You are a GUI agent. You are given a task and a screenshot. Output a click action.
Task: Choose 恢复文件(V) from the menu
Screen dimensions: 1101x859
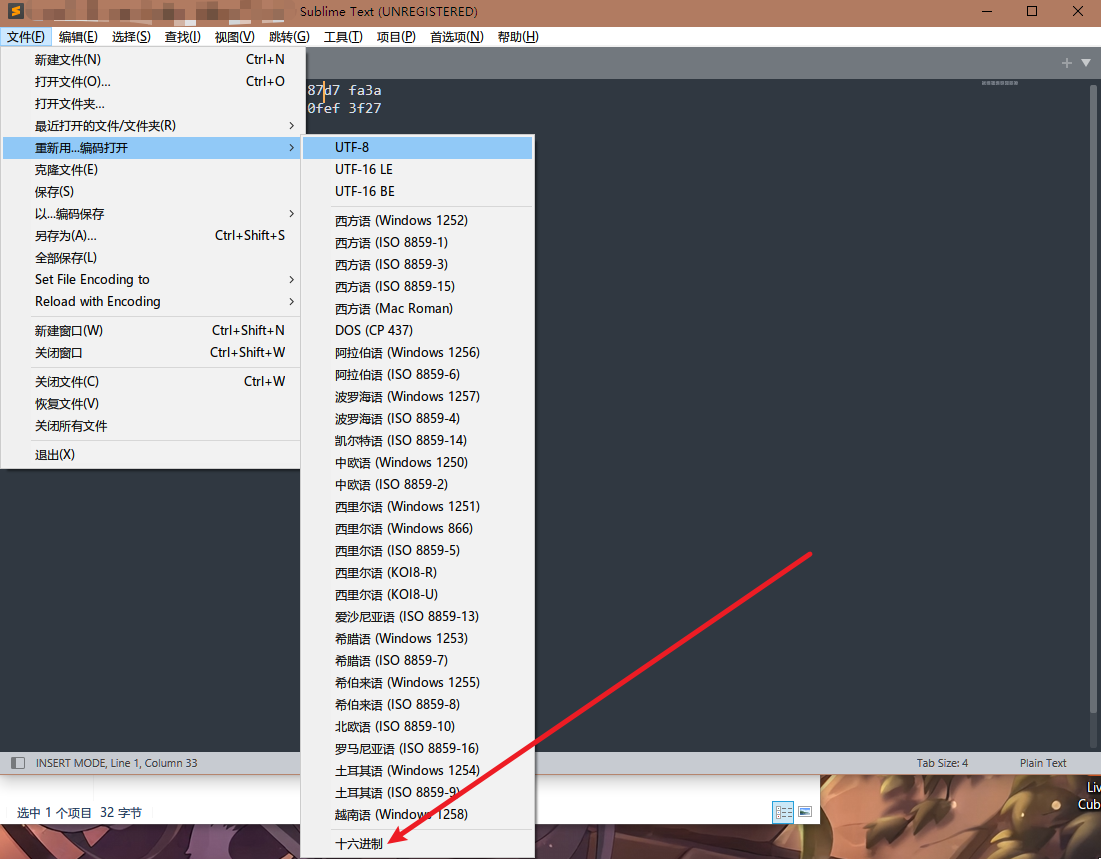[152, 404]
